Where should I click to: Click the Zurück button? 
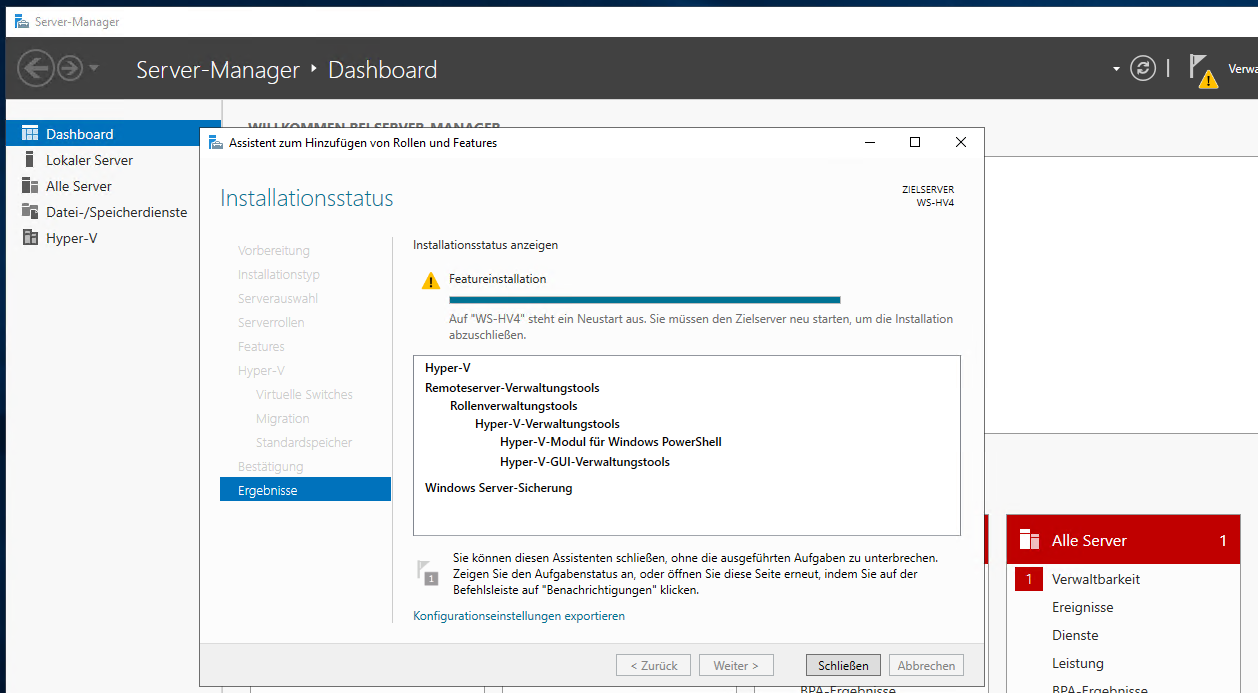(x=654, y=665)
